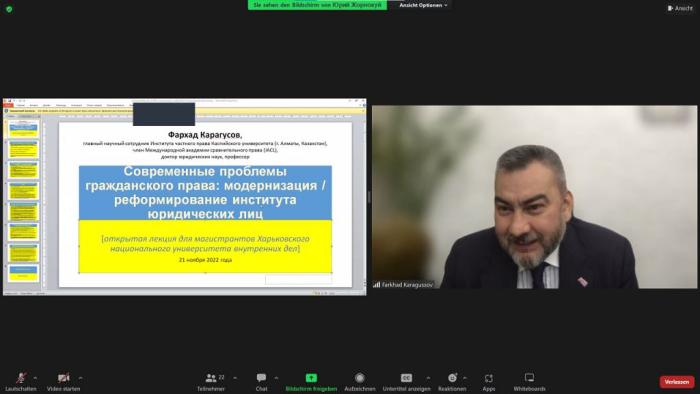Select sixth slide thumbnail in shared PowerPoint
Image resolution: width=700 pixels, height=394 pixels.
point(24,232)
